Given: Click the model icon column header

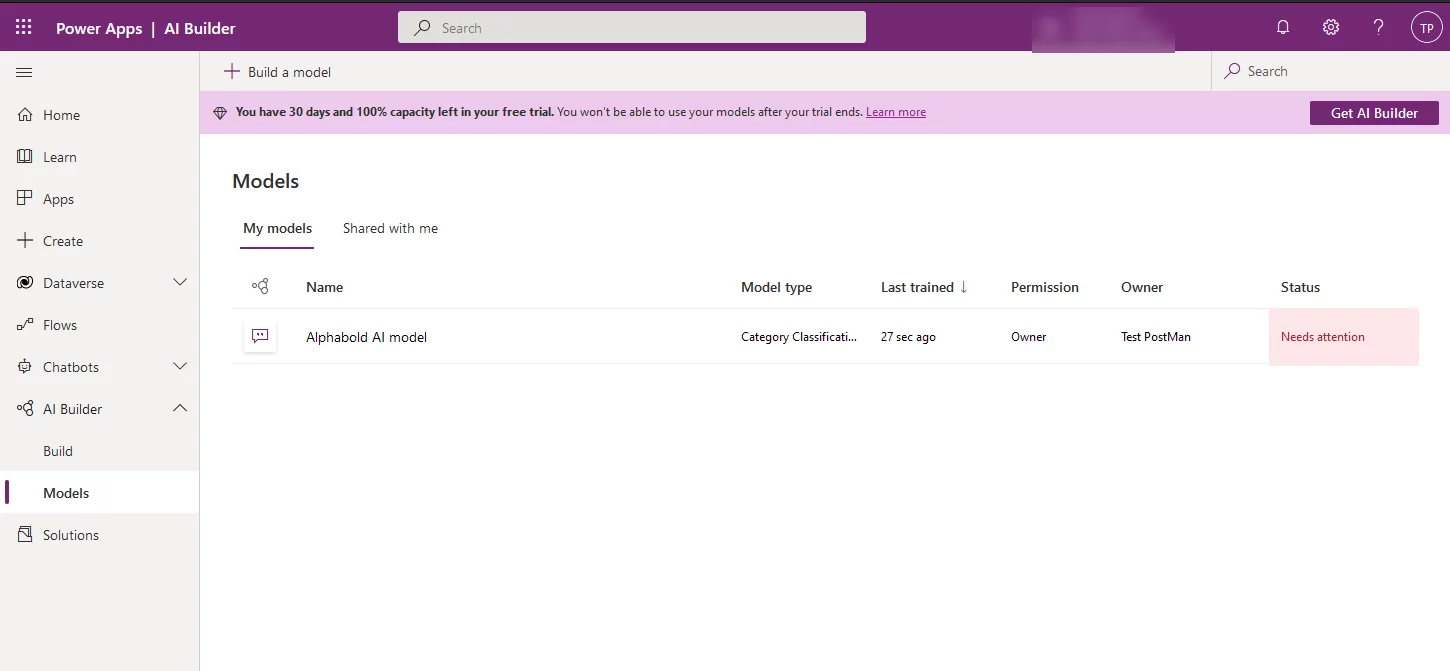Looking at the screenshot, I should coord(260,287).
